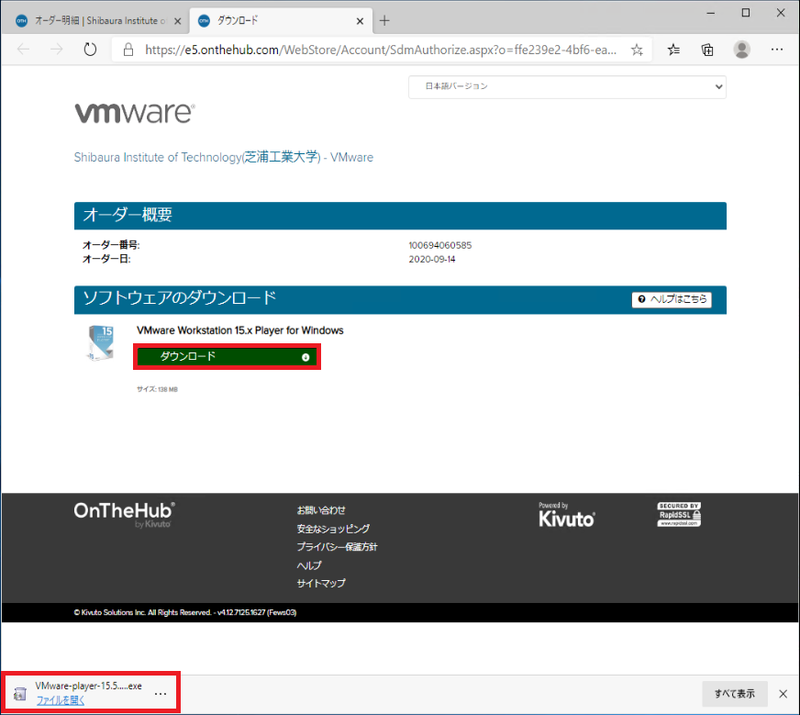This screenshot has width=800, height=715.
Task: Click the browser Back arrow
Action: coord(23,50)
